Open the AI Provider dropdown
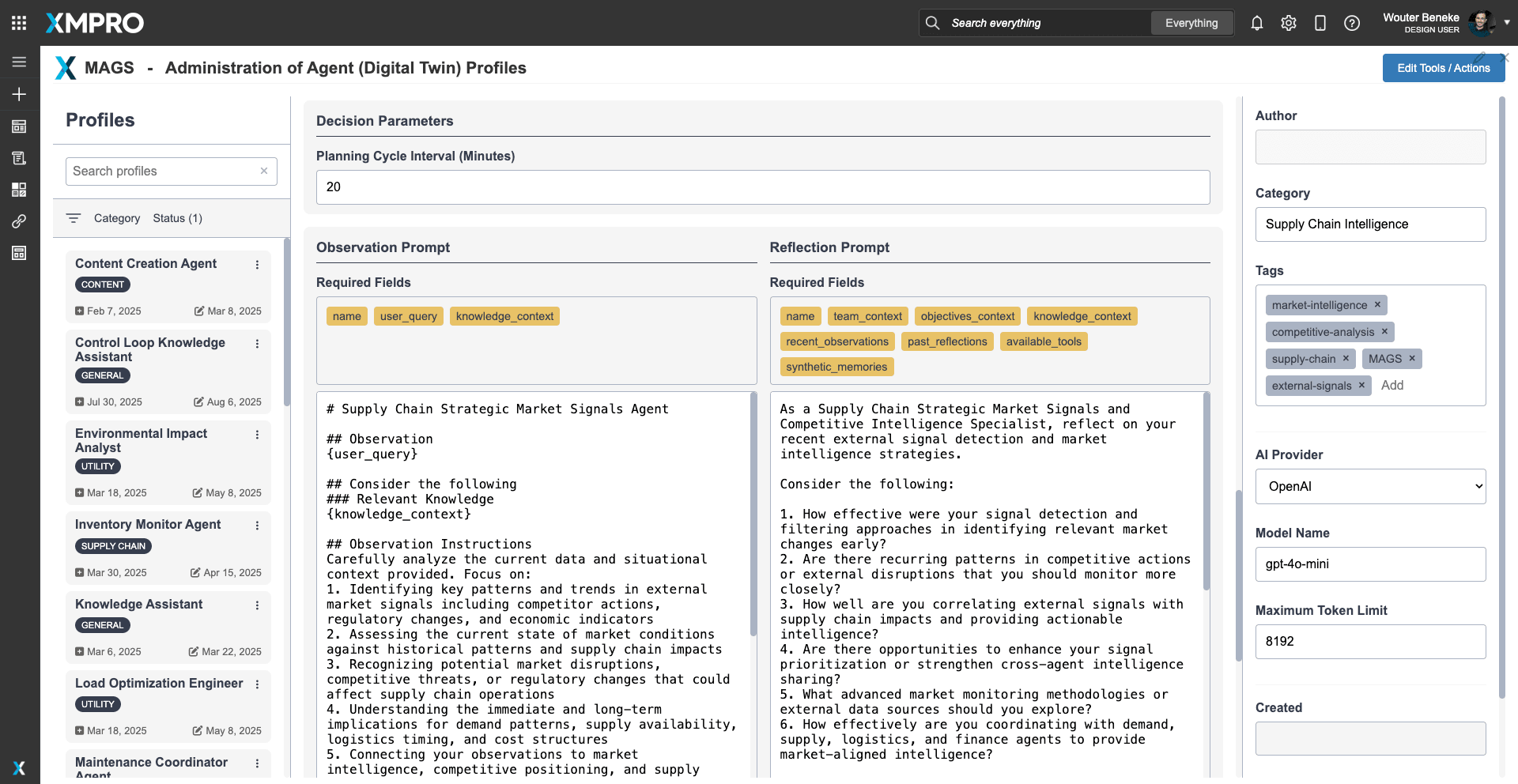The height and width of the screenshot is (784, 1518). 1370,486
